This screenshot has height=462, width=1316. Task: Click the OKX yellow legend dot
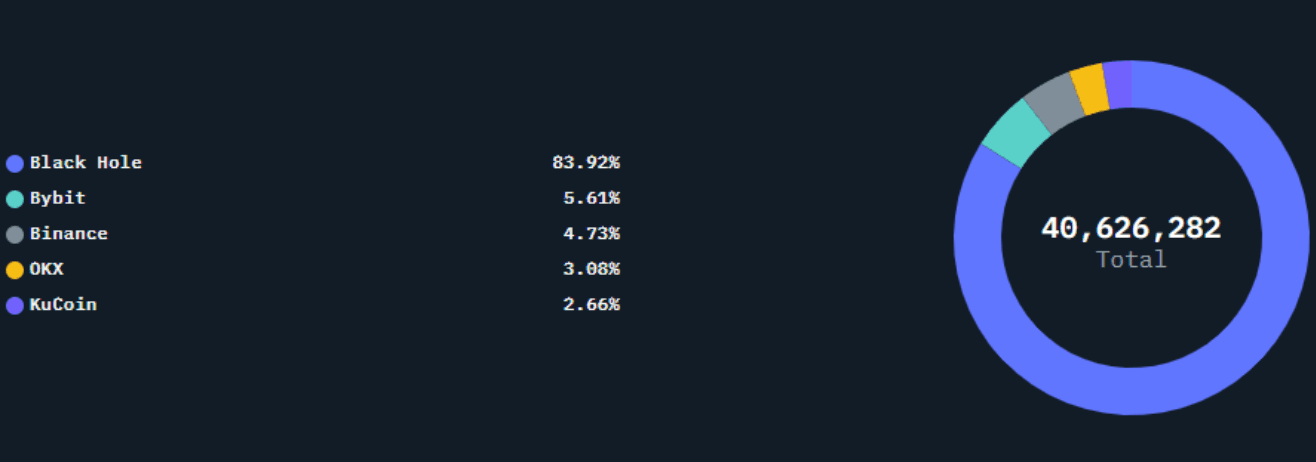tap(15, 270)
